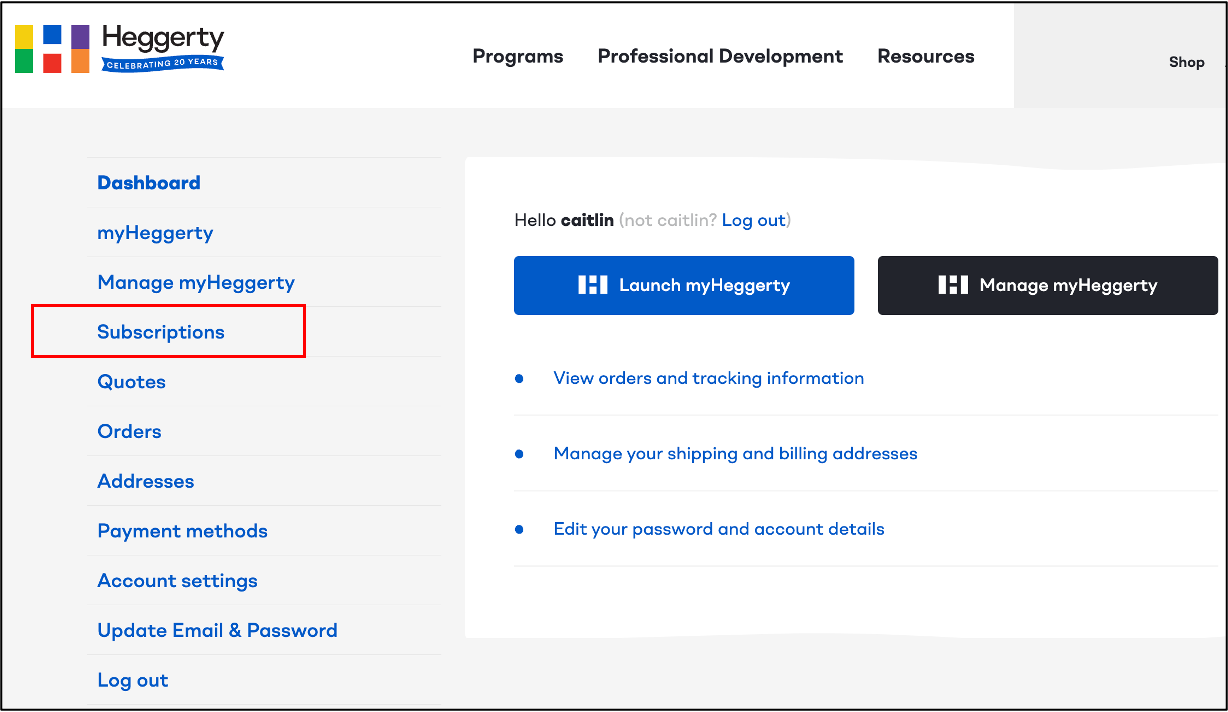The image size is (1228, 712).
Task: Click the bullet beside 'Edit your password and account details'
Action: [x=519, y=529]
